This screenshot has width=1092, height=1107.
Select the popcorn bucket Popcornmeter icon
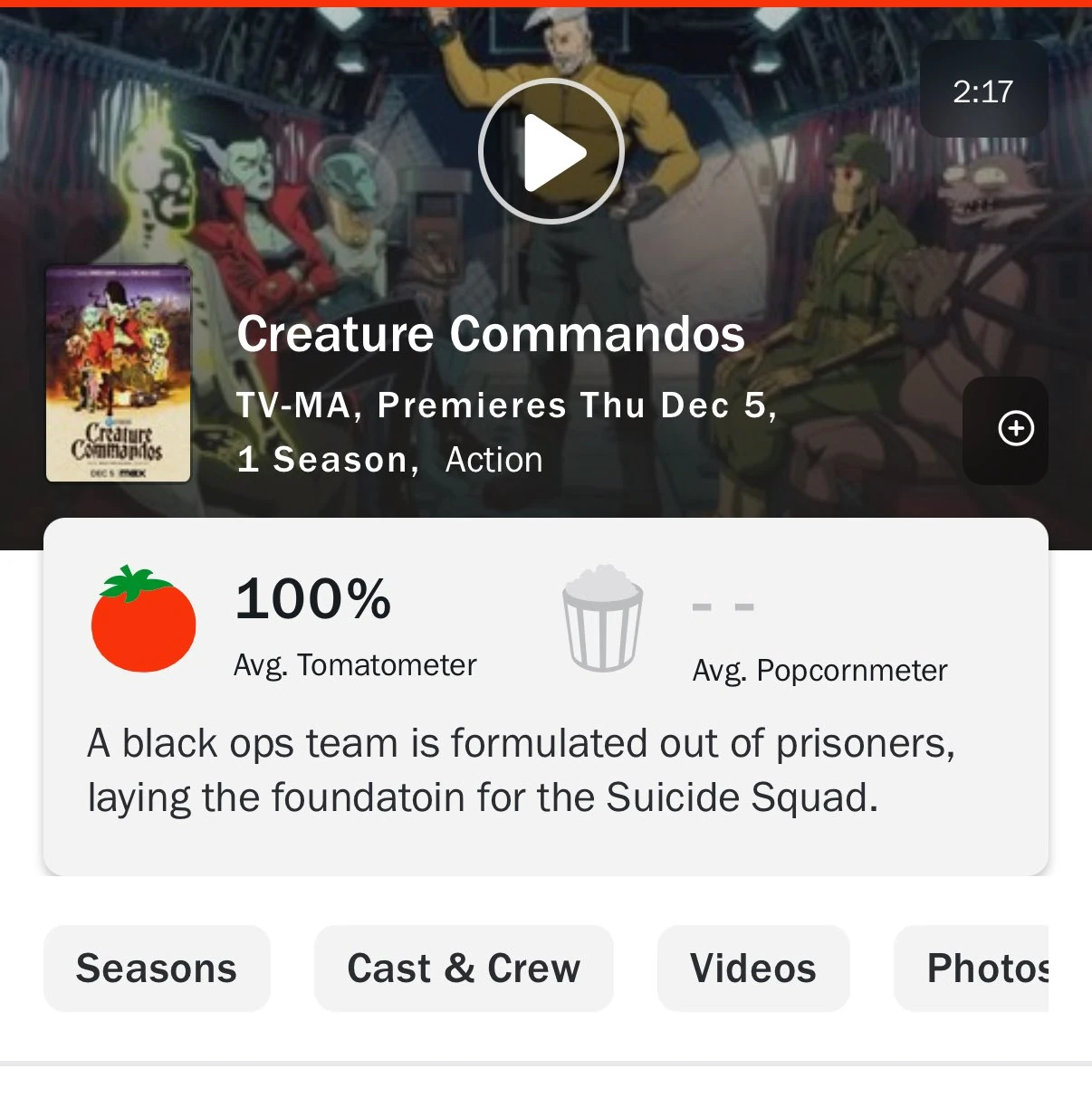(603, 619)
